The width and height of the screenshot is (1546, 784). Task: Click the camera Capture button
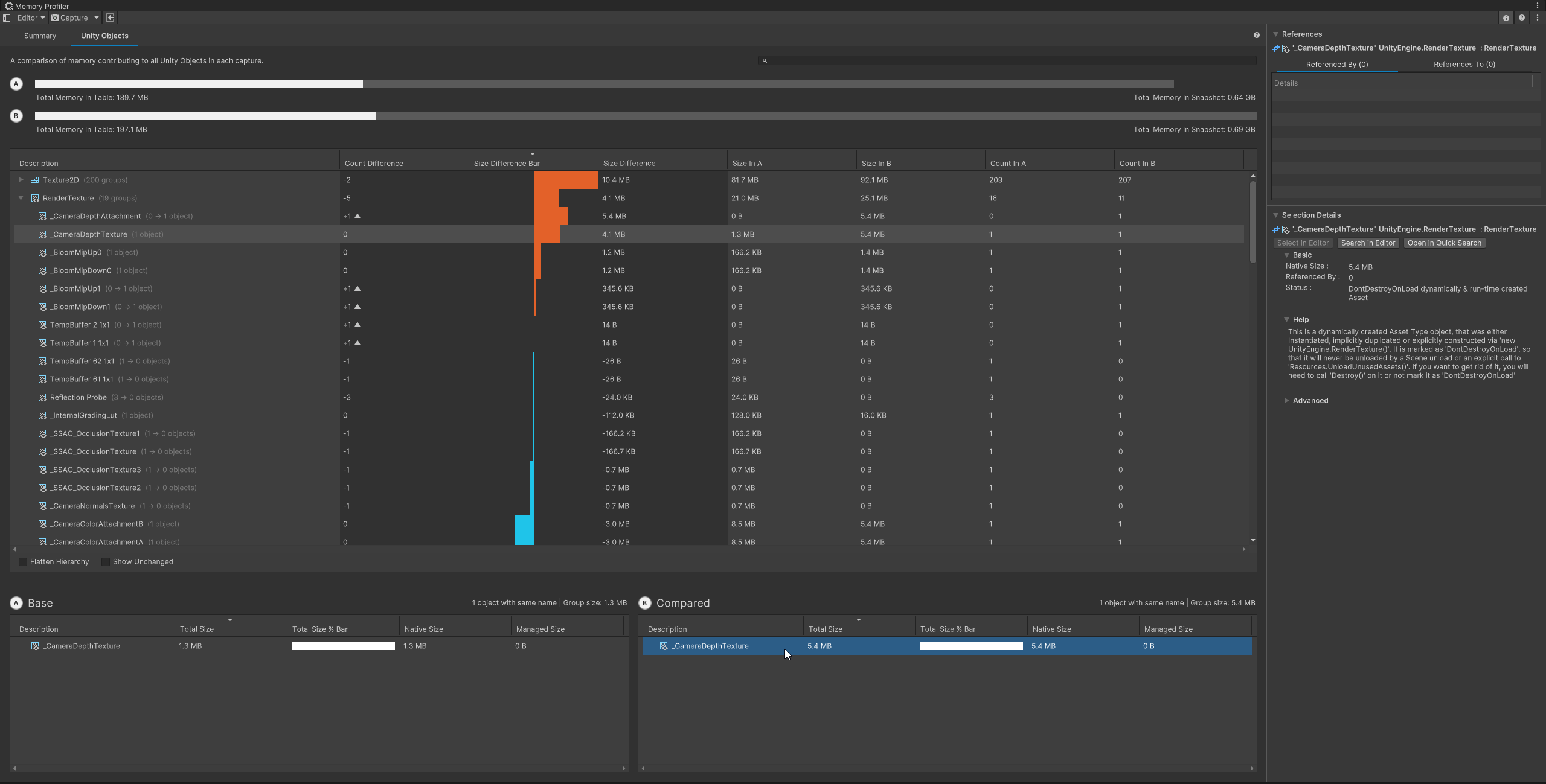70,18
